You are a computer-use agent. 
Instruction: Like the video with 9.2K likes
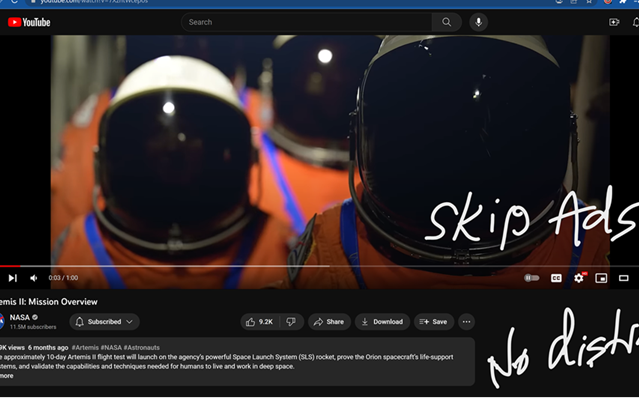pos(260,322)
